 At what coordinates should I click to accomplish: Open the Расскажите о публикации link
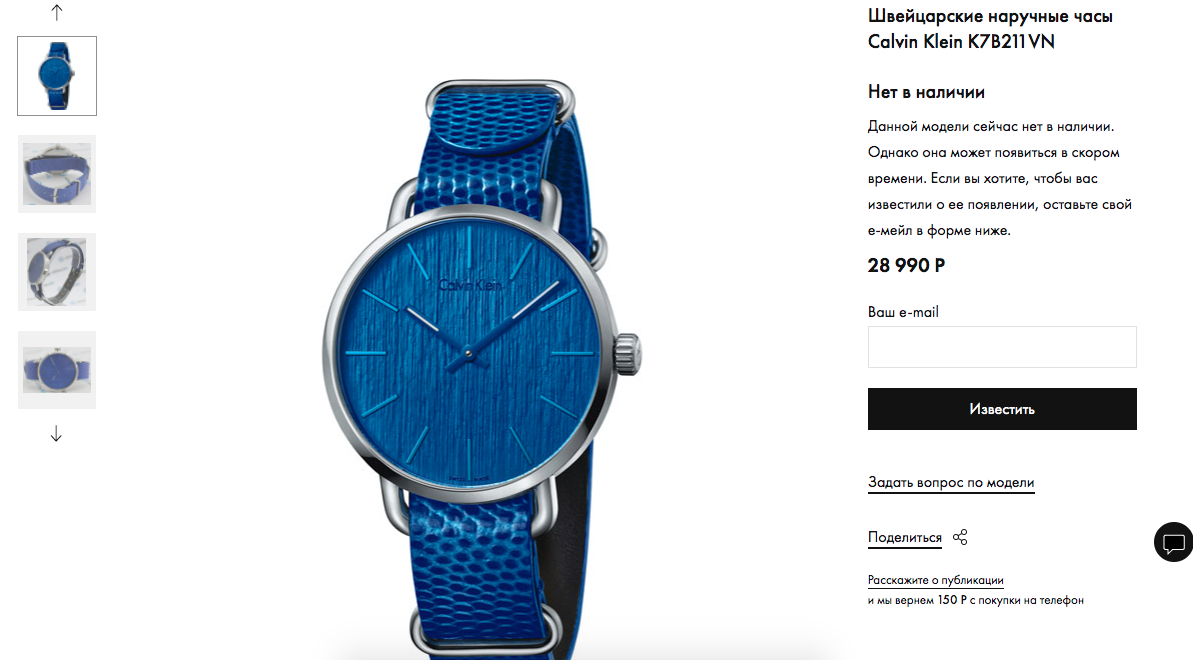pos(936,580)
